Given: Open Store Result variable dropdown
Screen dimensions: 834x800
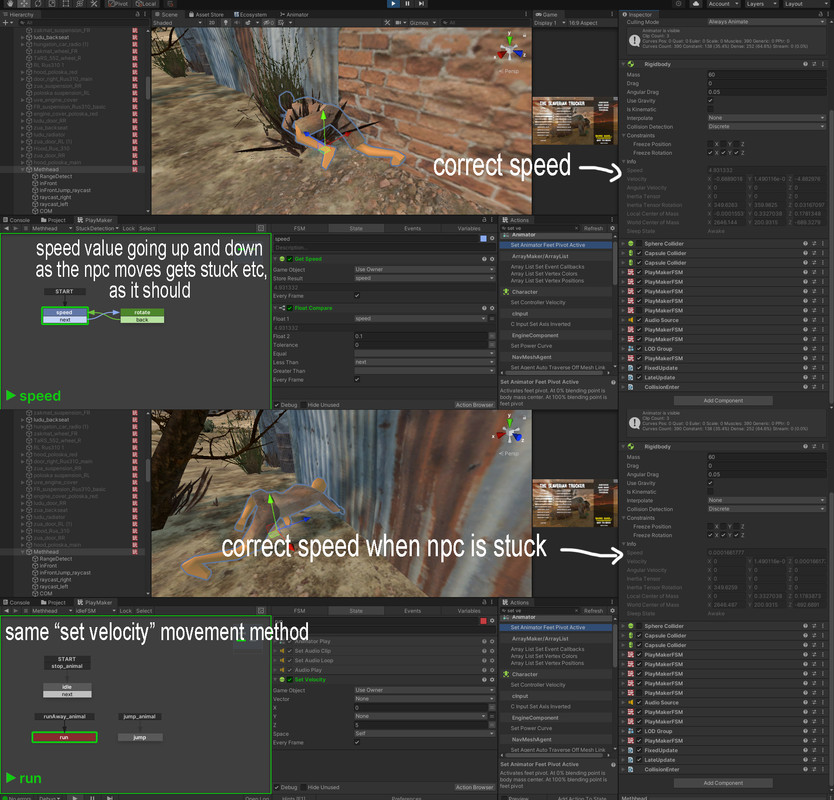Looking at the screenshot, I should (x=424, y=278).
